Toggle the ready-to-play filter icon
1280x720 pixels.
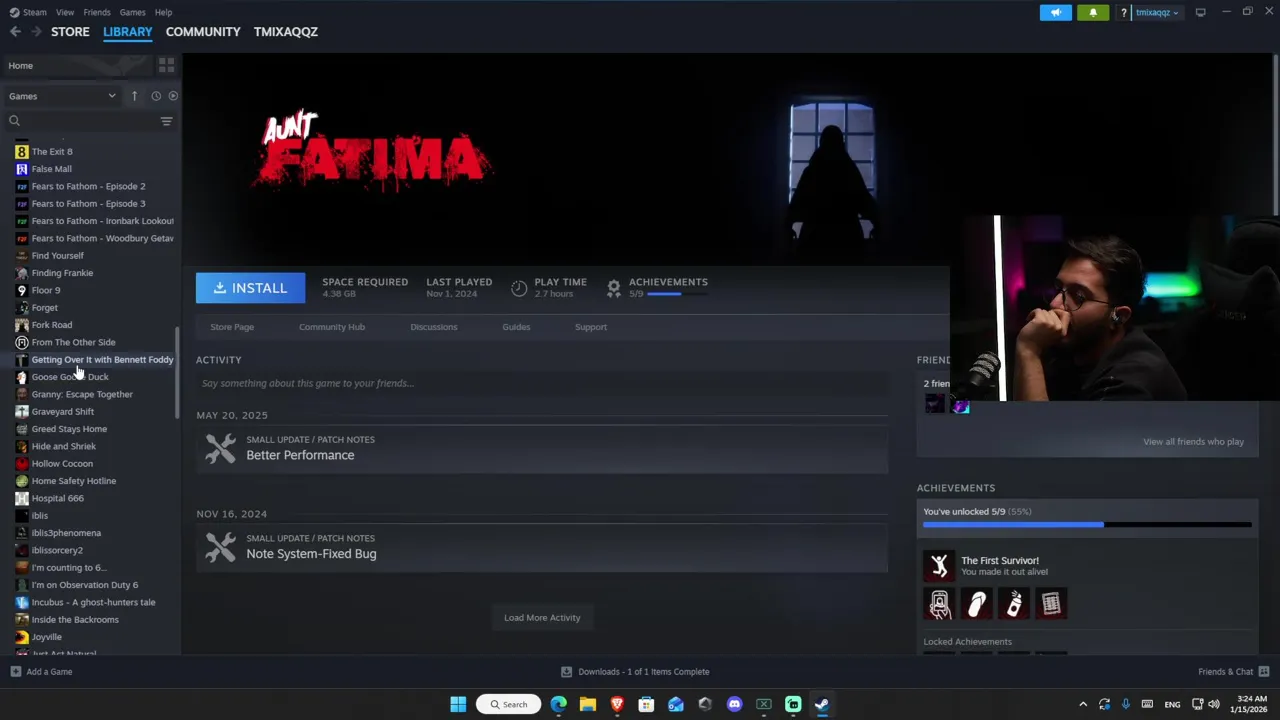click(173, 96)
